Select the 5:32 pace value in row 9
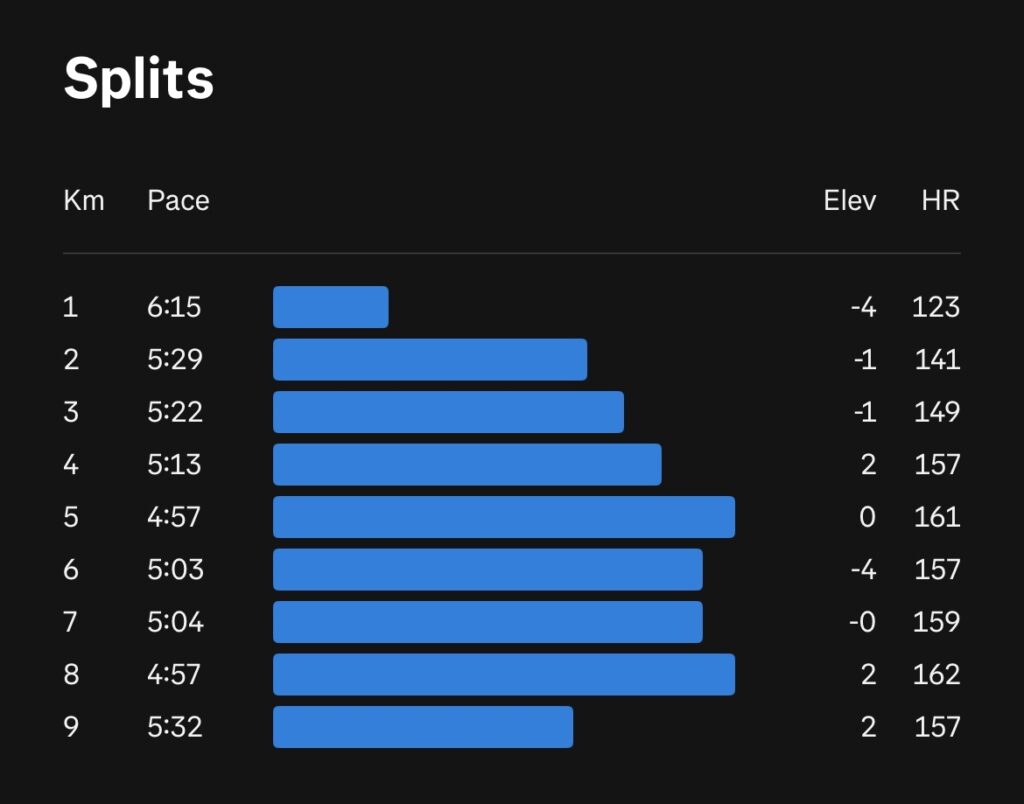This screenshot has width=1024, height=804. click(x=174, y=727)
